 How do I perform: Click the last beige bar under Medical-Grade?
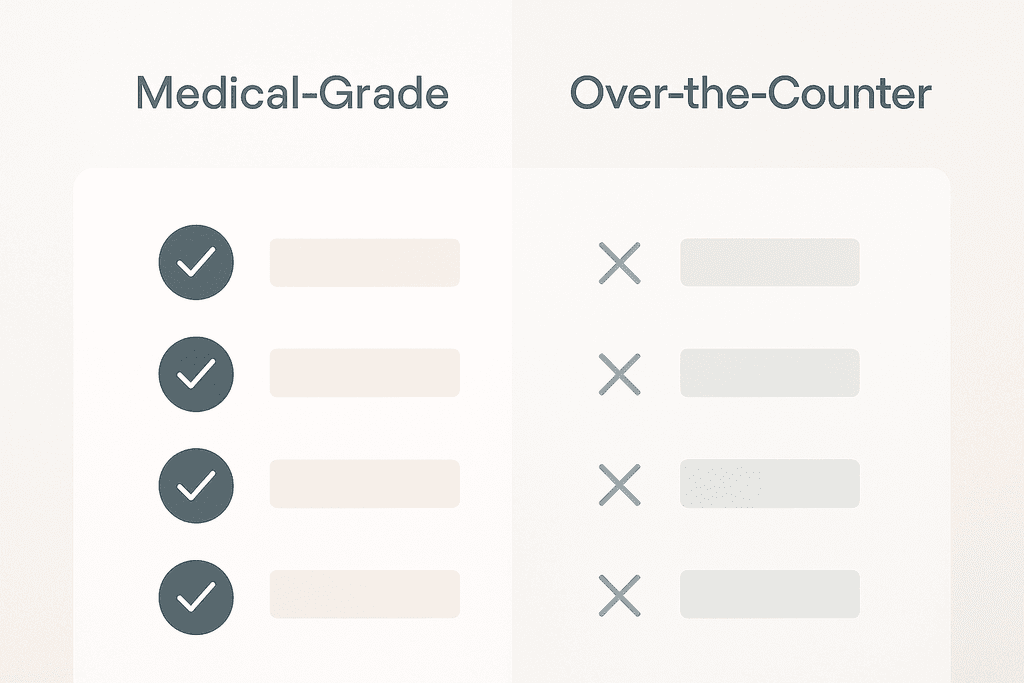tap(364, 594)
